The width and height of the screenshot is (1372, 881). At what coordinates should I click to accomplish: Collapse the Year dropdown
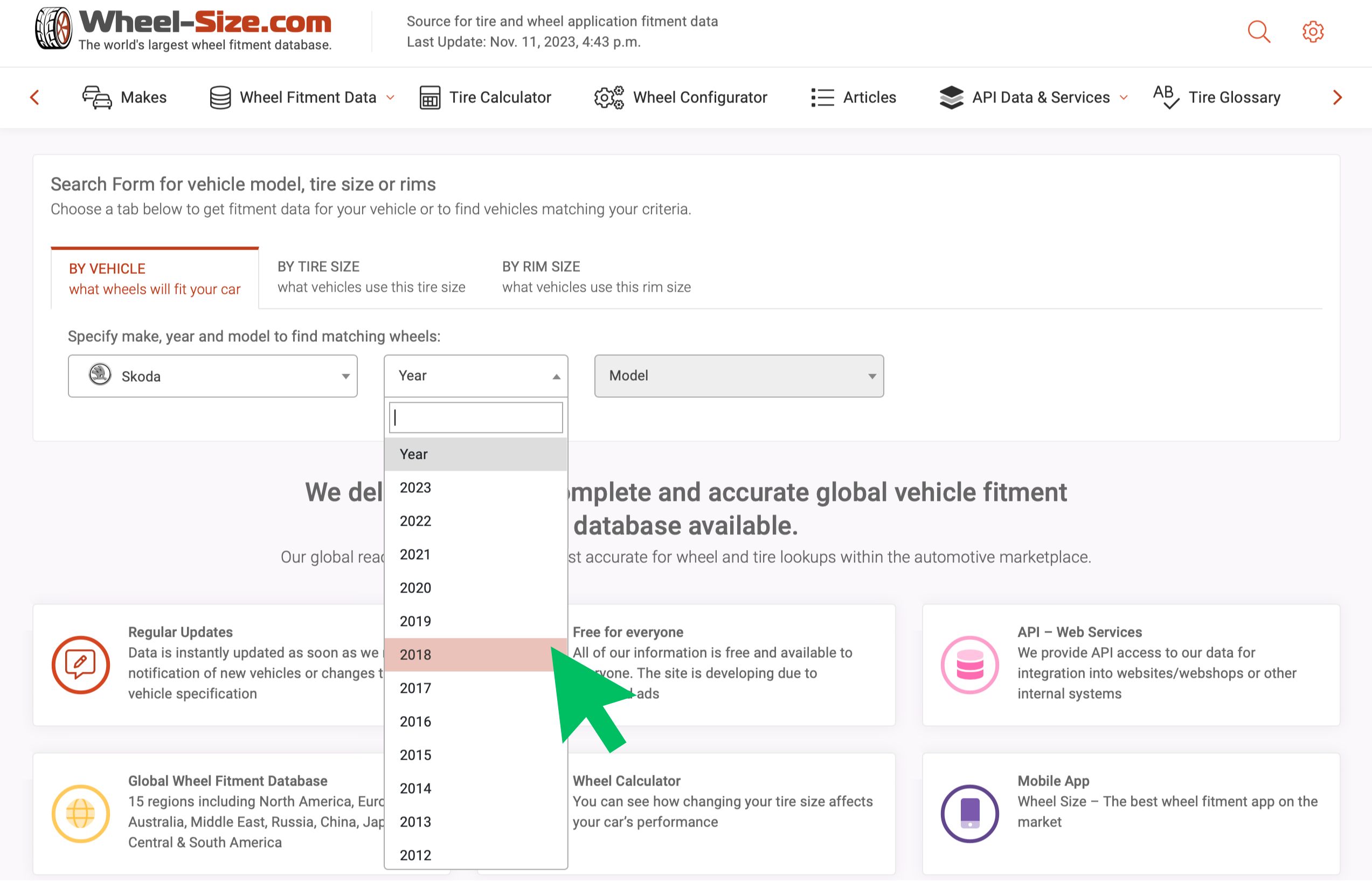tap(476, 376)
